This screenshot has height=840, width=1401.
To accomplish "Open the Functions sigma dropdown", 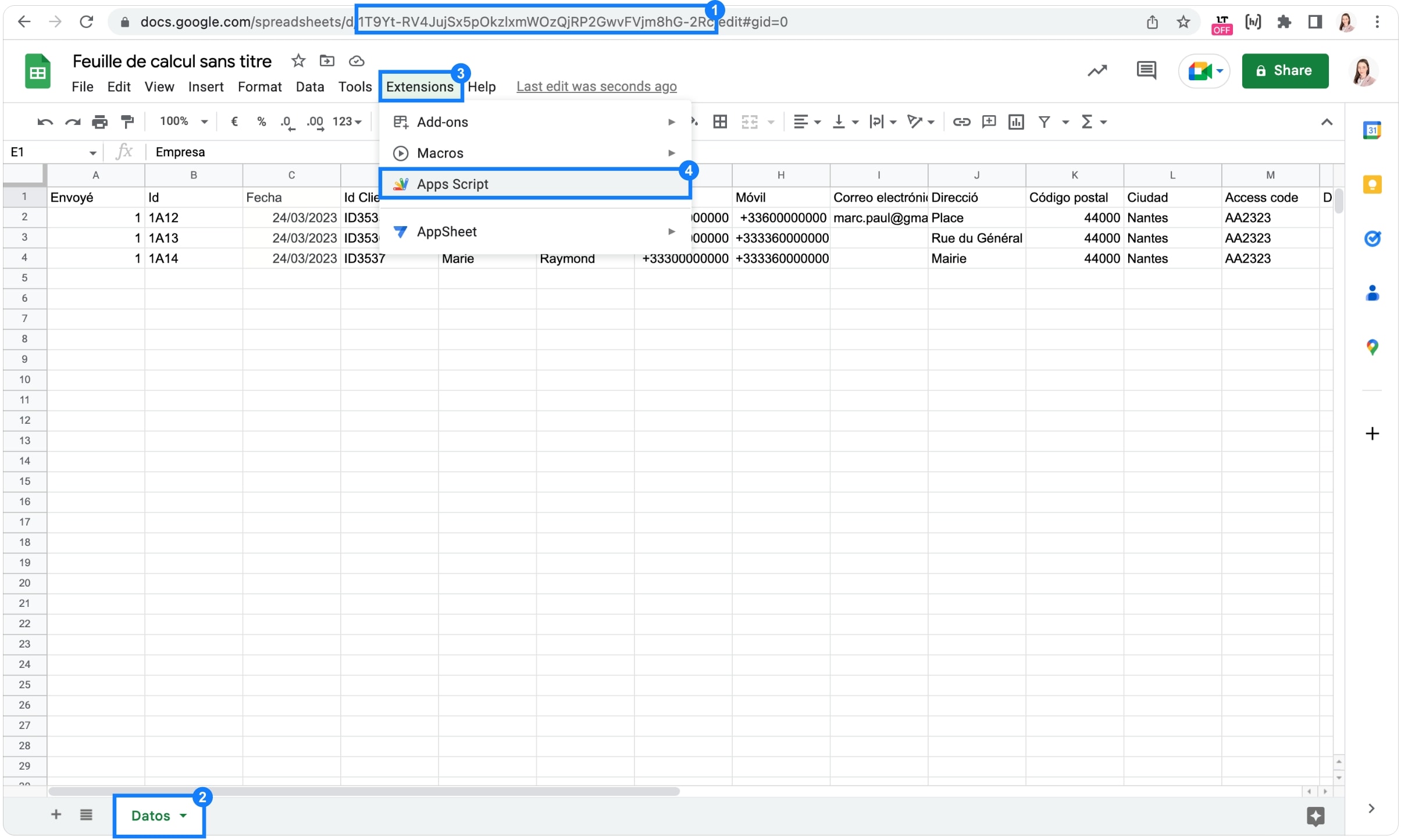I will tap(1093, 121).
